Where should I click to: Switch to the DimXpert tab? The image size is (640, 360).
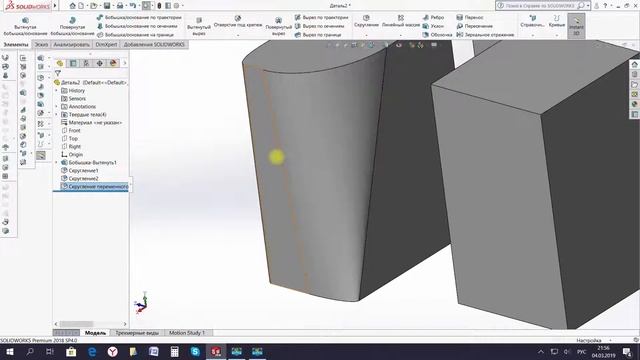(106, 44)
